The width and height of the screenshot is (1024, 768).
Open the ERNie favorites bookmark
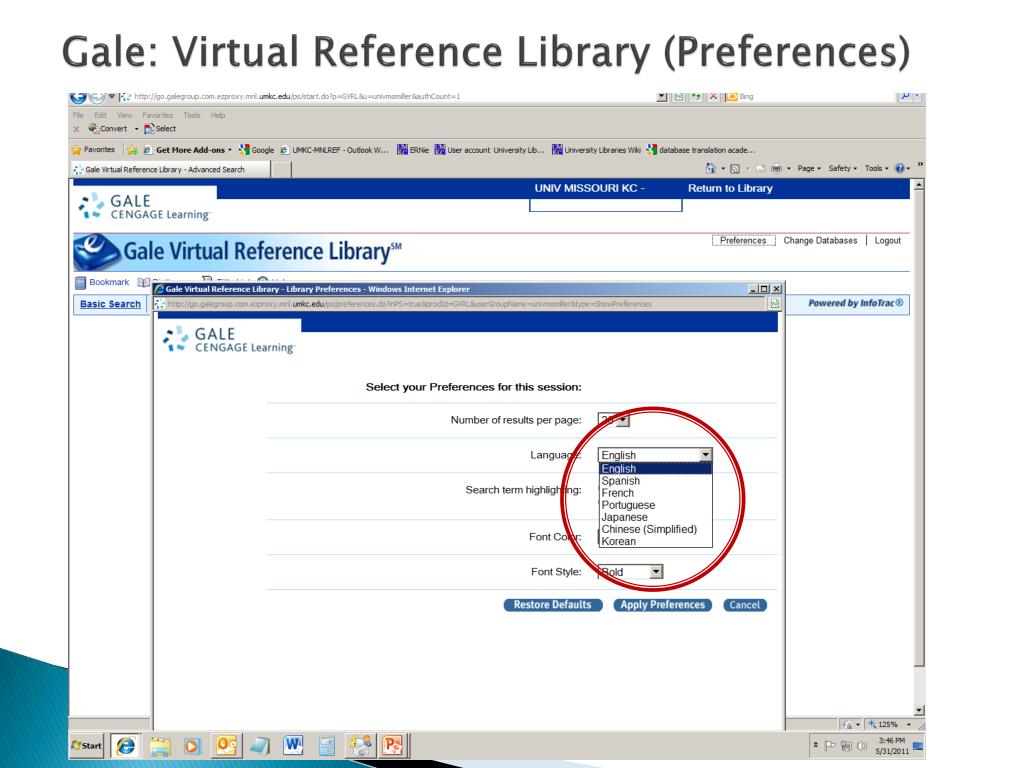pyautogui.click(x=413, y=150)
